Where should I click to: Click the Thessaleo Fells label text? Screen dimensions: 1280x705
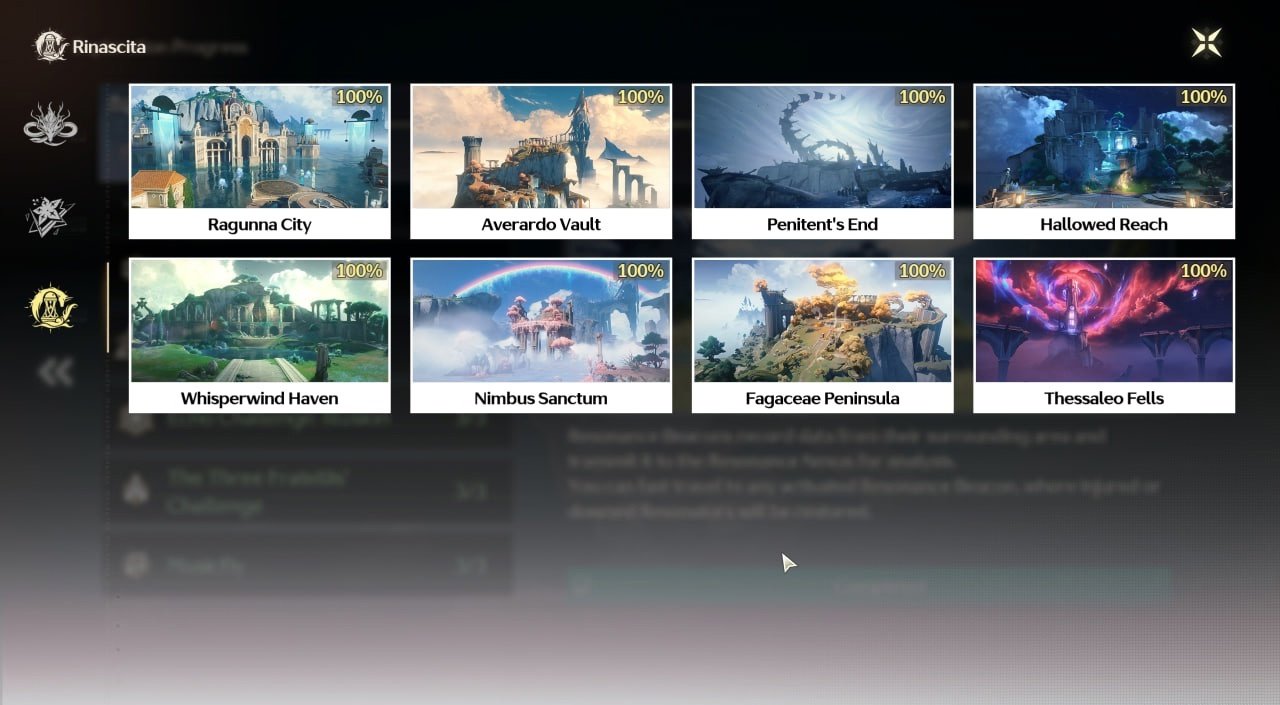(x=1104, y=399)
